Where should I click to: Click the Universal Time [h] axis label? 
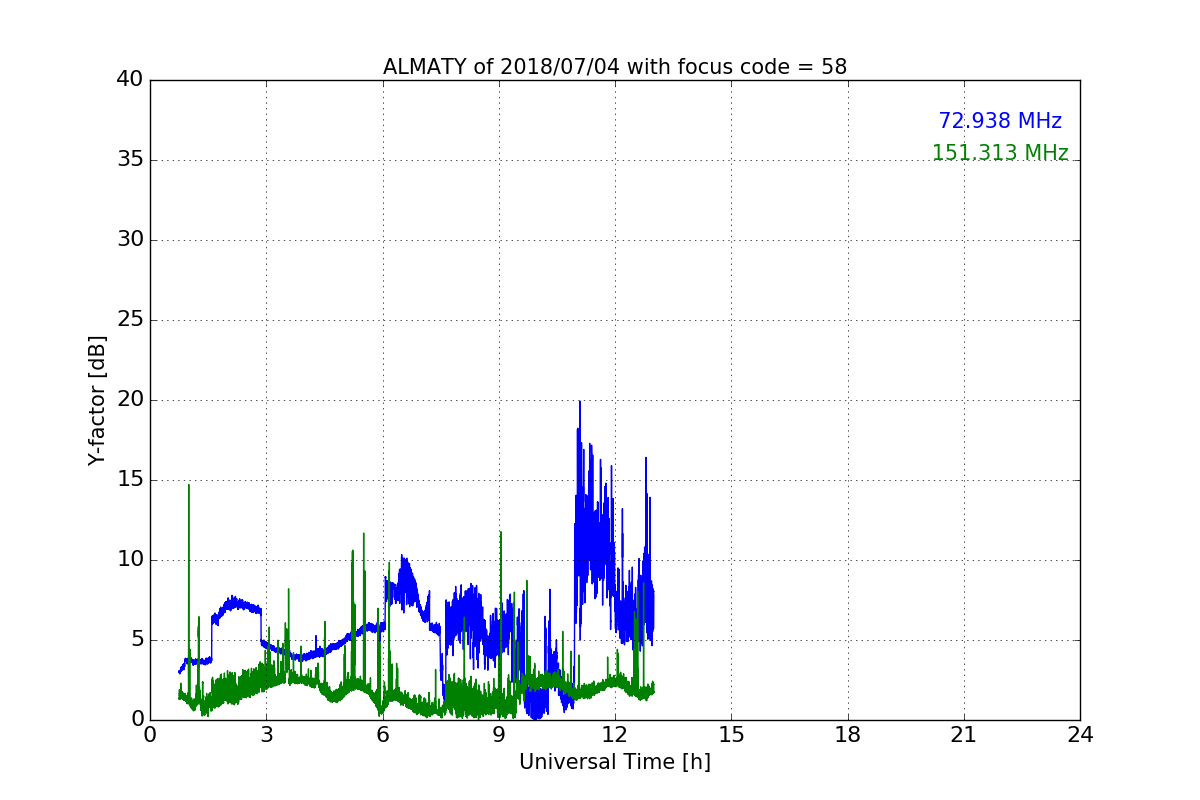point(615,762)
